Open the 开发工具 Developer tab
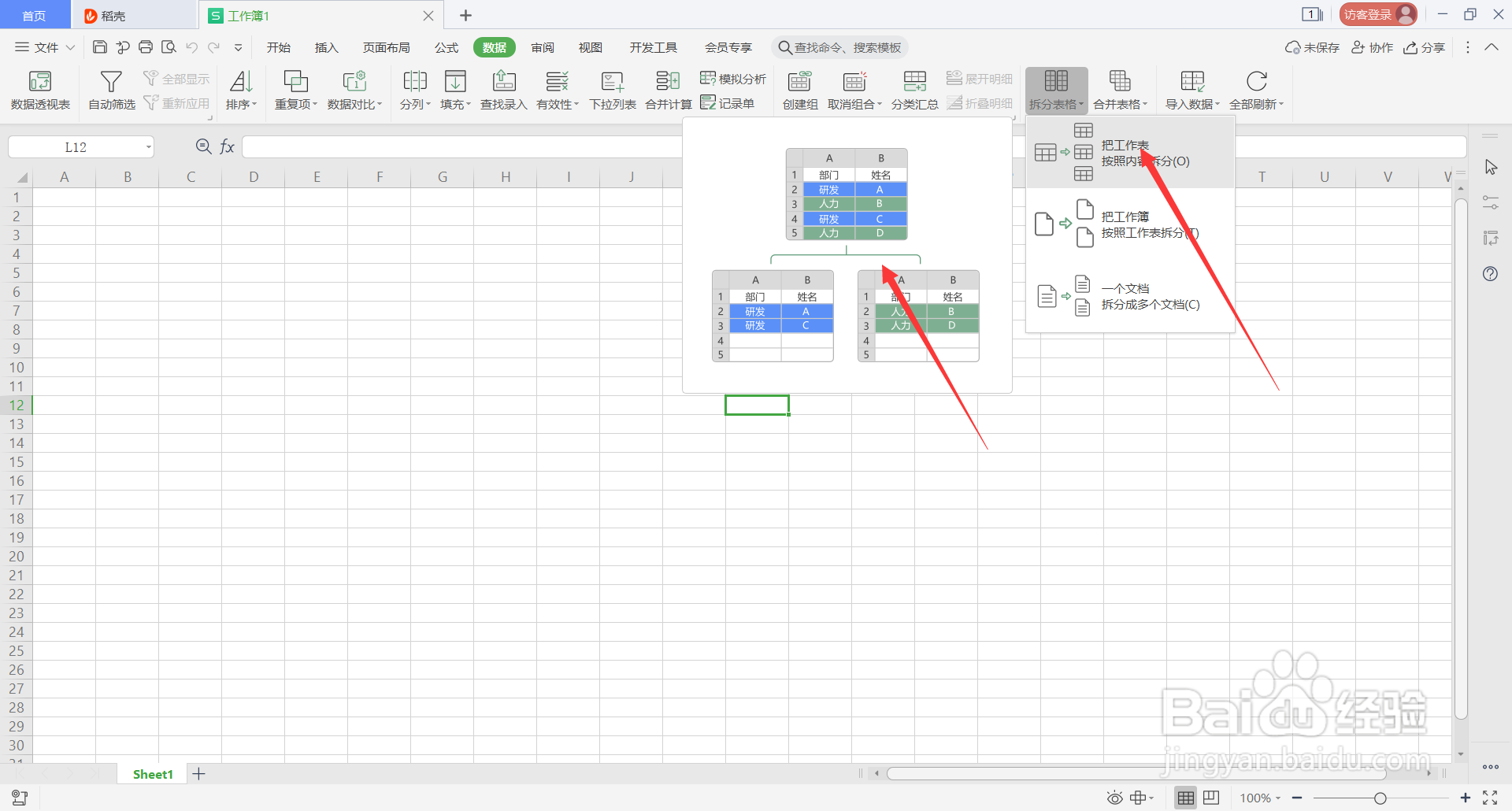The height and width of the screenshot is (811, 1512). click(653, 47)
